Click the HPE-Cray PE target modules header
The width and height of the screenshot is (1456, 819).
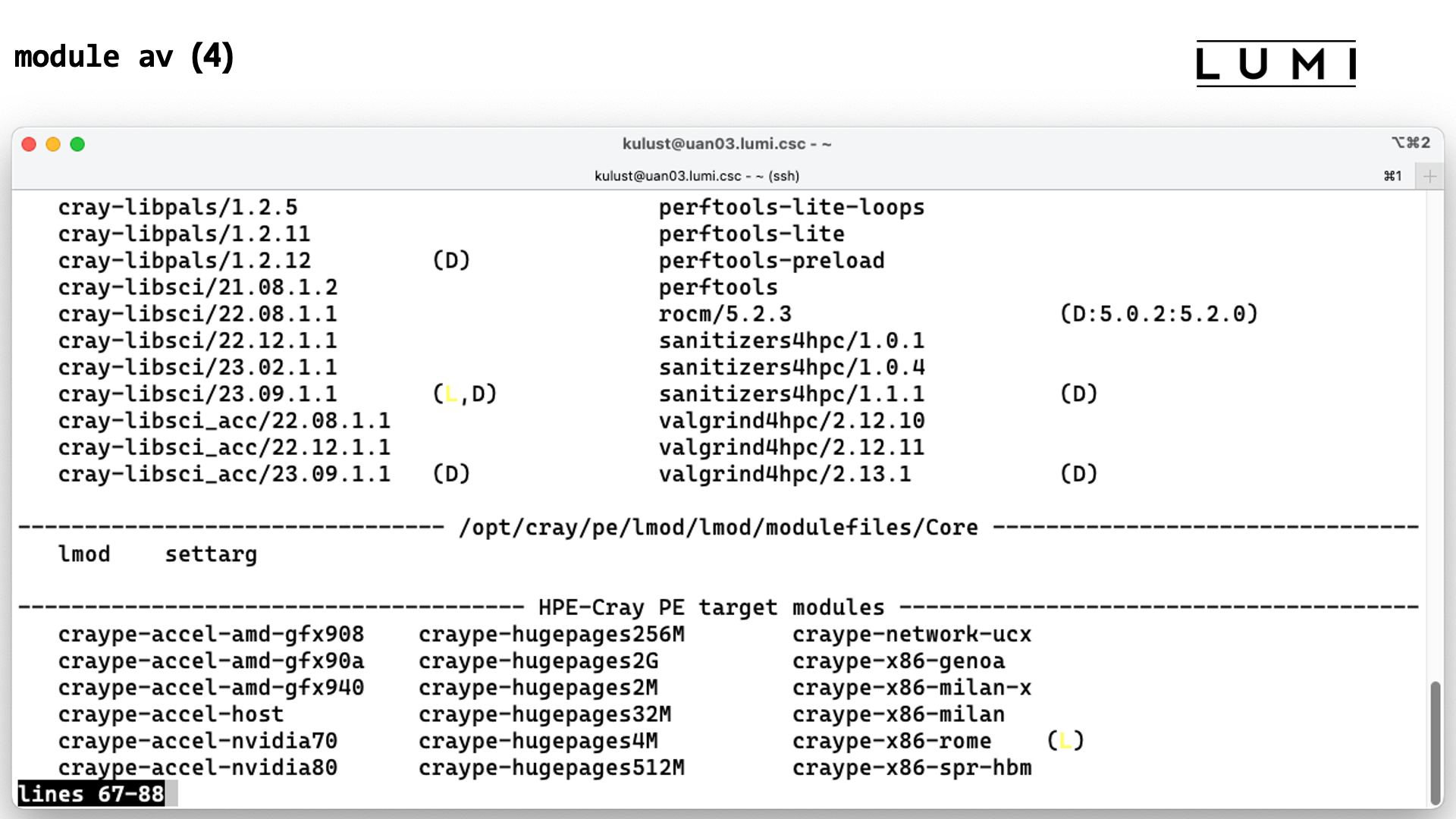tap(711, 607)
